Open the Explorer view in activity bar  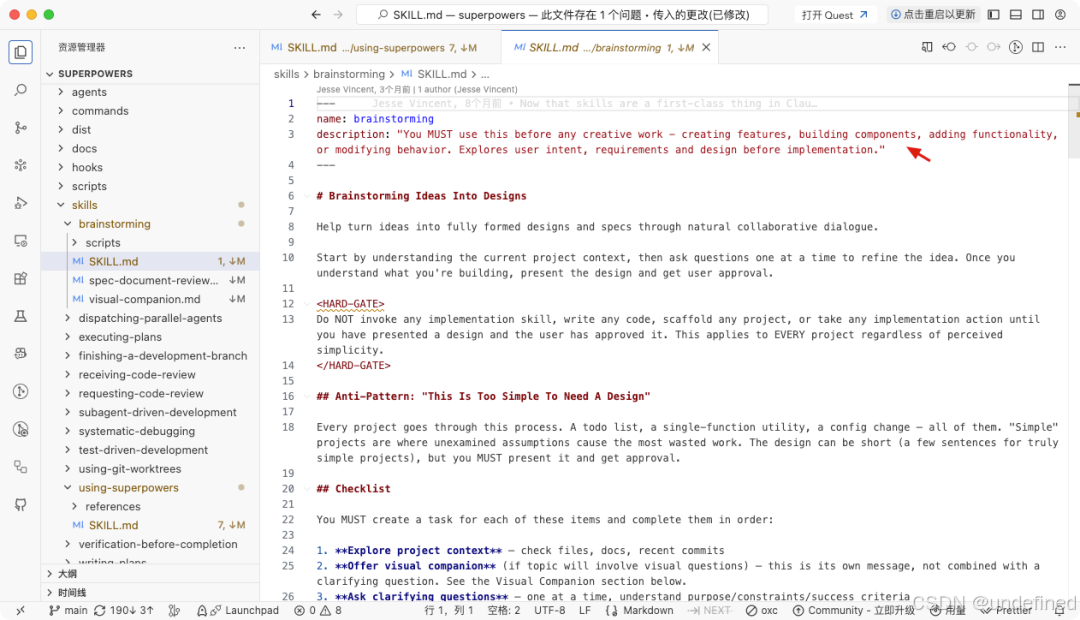[21, 52]
